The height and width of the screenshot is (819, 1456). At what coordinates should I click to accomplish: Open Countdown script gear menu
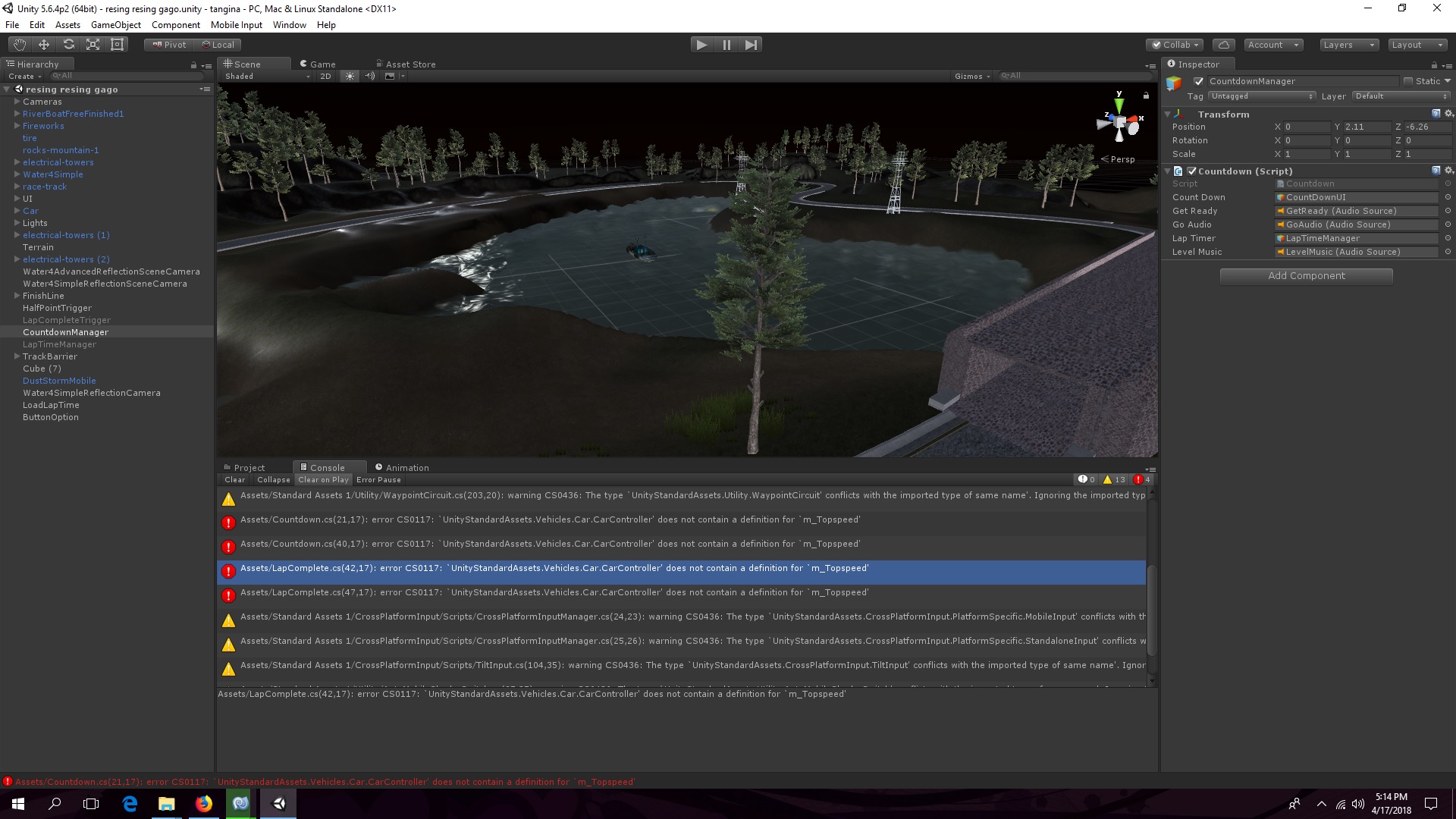(x=1448, y=171)
